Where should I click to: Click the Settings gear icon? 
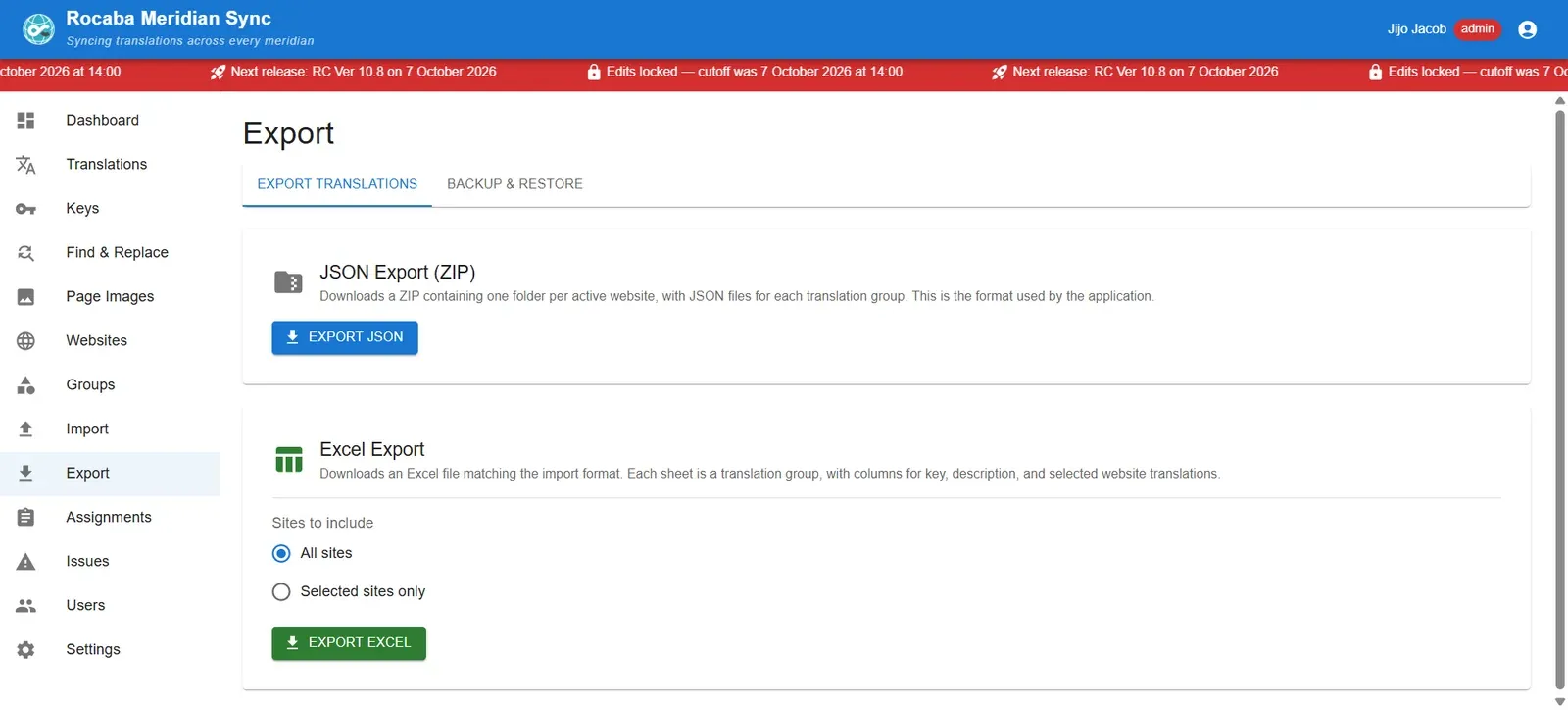tap(26, 650)
